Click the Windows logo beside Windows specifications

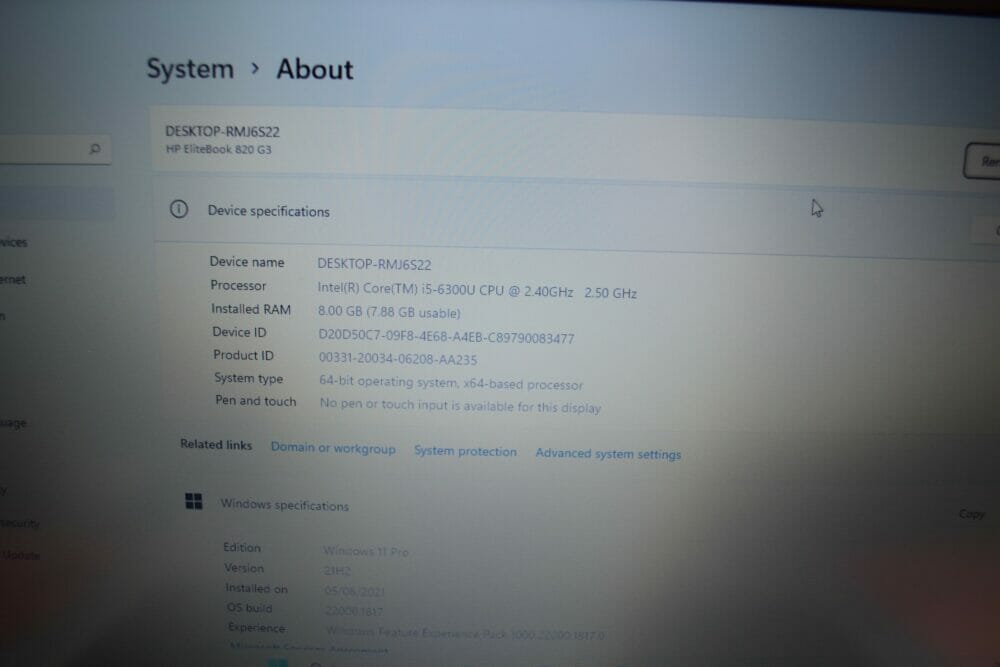tap(194, 501)
